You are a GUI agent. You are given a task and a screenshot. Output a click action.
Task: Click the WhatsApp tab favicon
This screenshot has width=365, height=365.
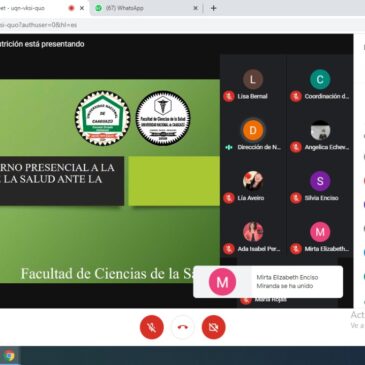pyautogui.click(x=99, y=8)
